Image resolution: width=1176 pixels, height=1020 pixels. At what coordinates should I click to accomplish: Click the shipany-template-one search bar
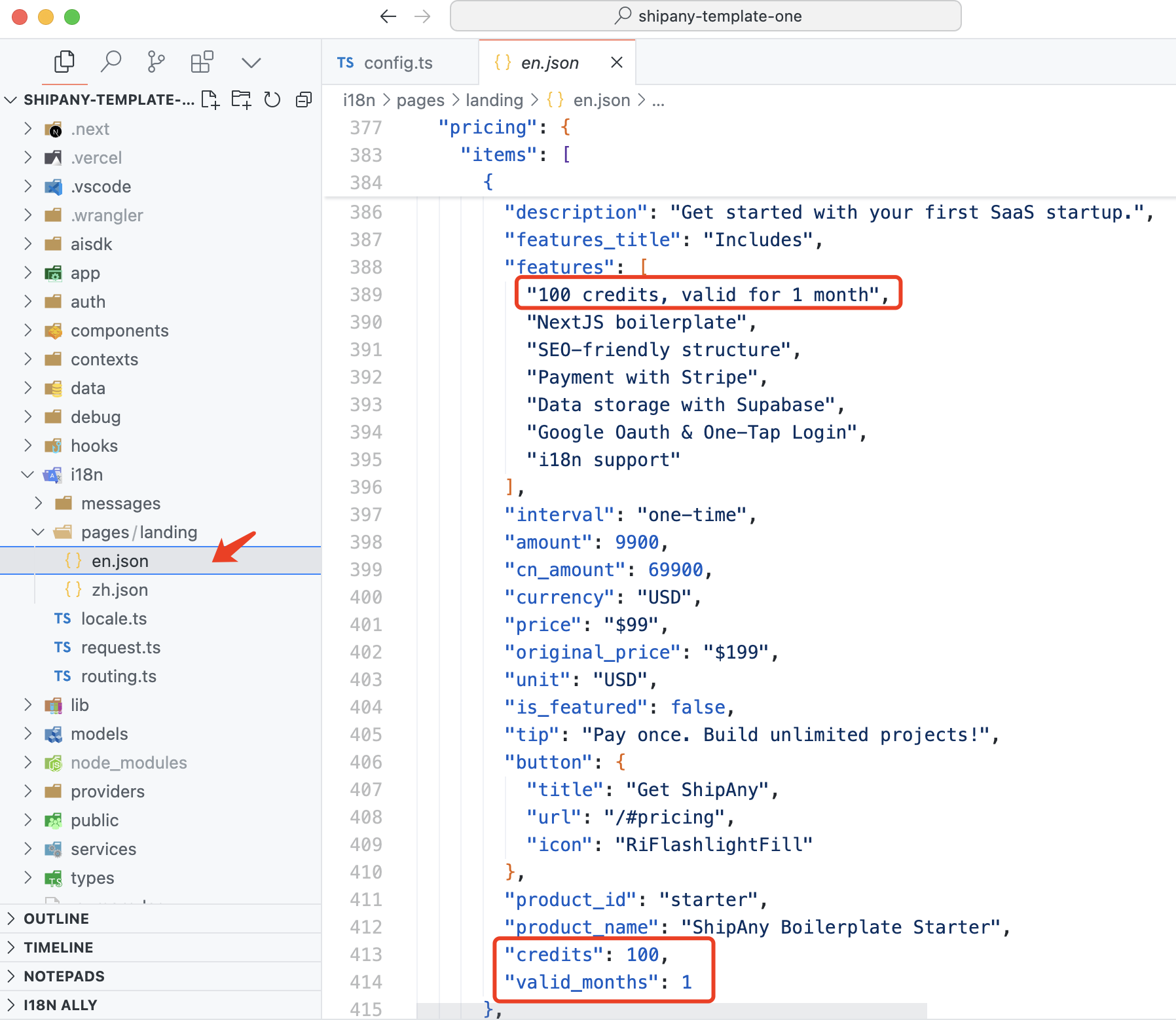705,16
